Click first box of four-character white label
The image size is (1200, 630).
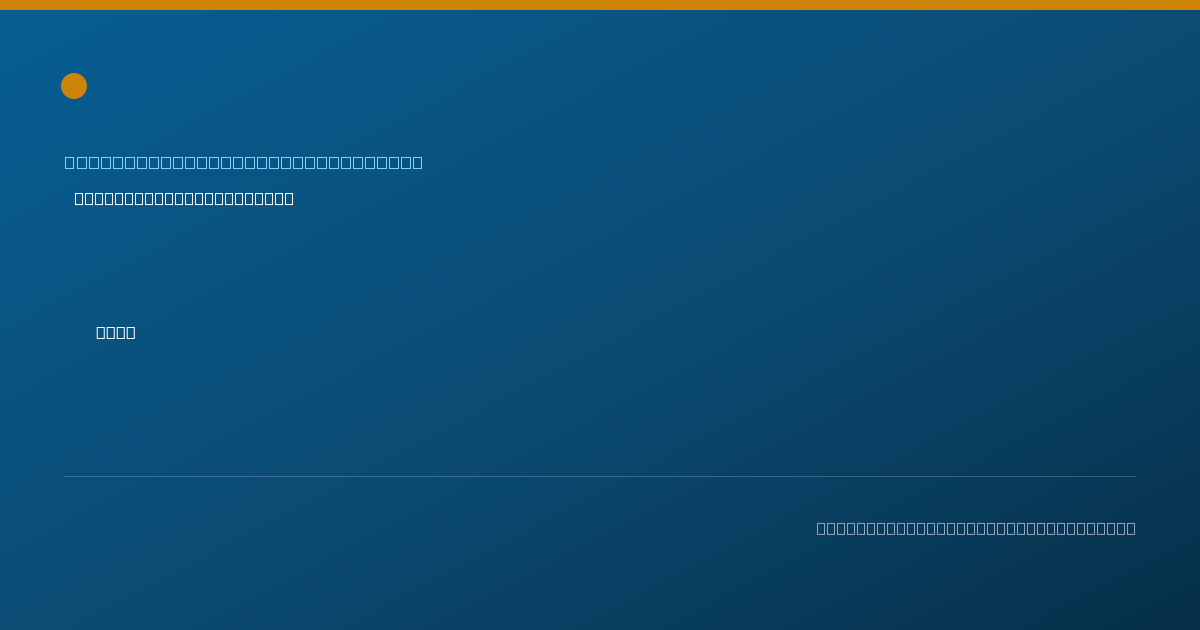click(x=101, y=333)
